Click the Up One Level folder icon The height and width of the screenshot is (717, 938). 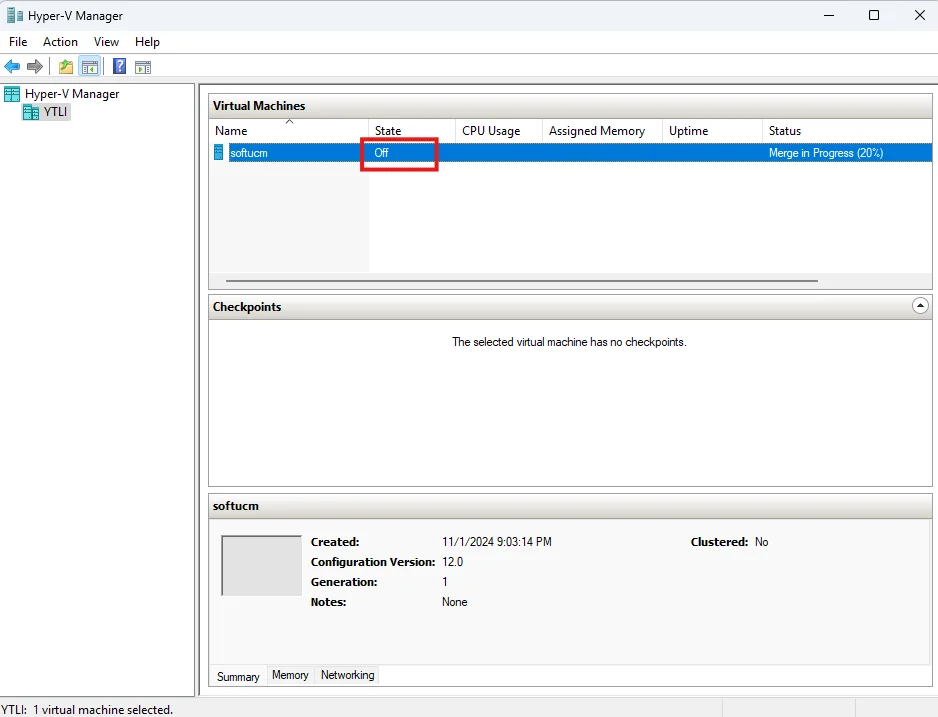point(66,66)
